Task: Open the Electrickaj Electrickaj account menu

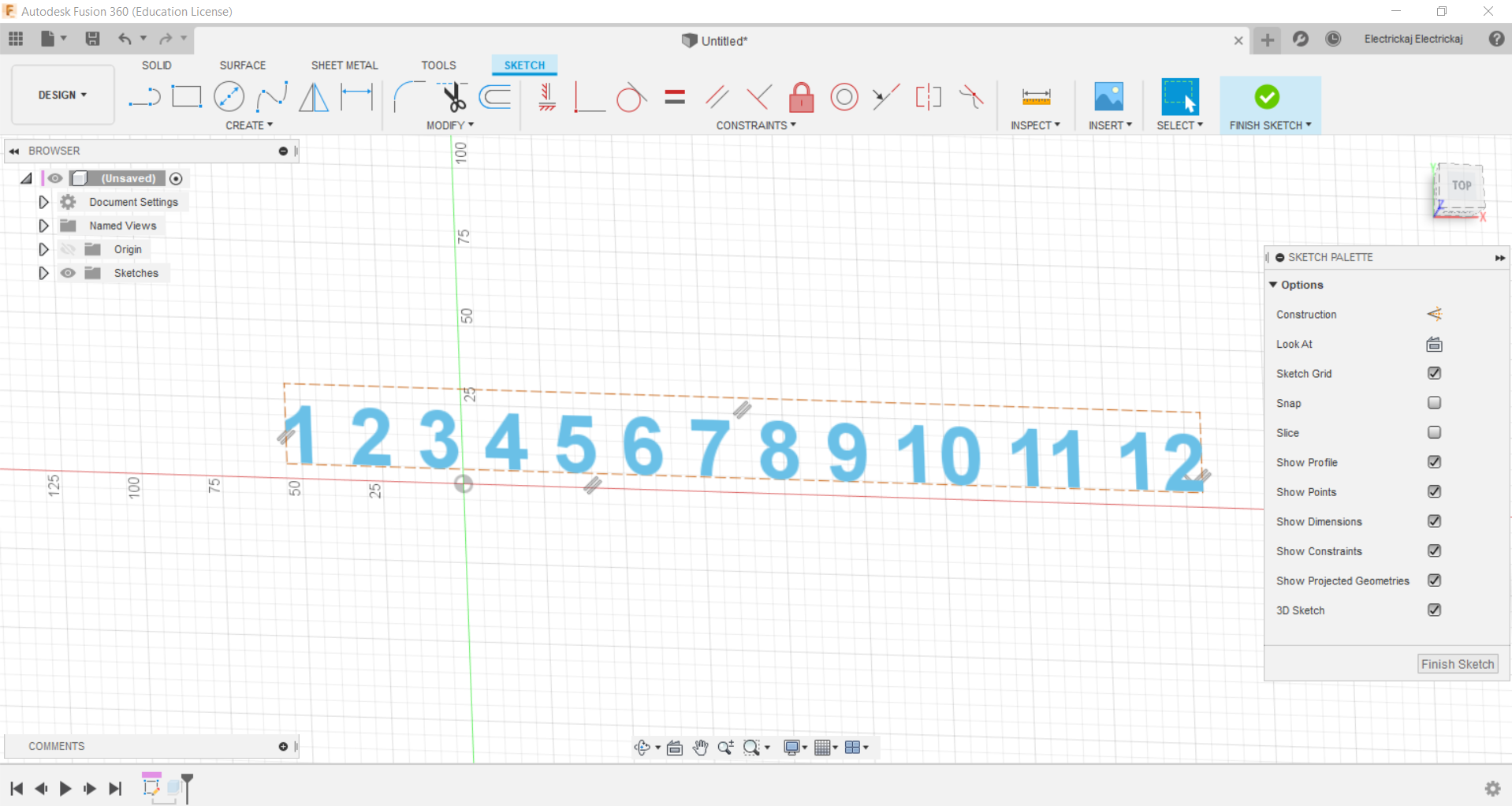Action: coord(1413,39)
